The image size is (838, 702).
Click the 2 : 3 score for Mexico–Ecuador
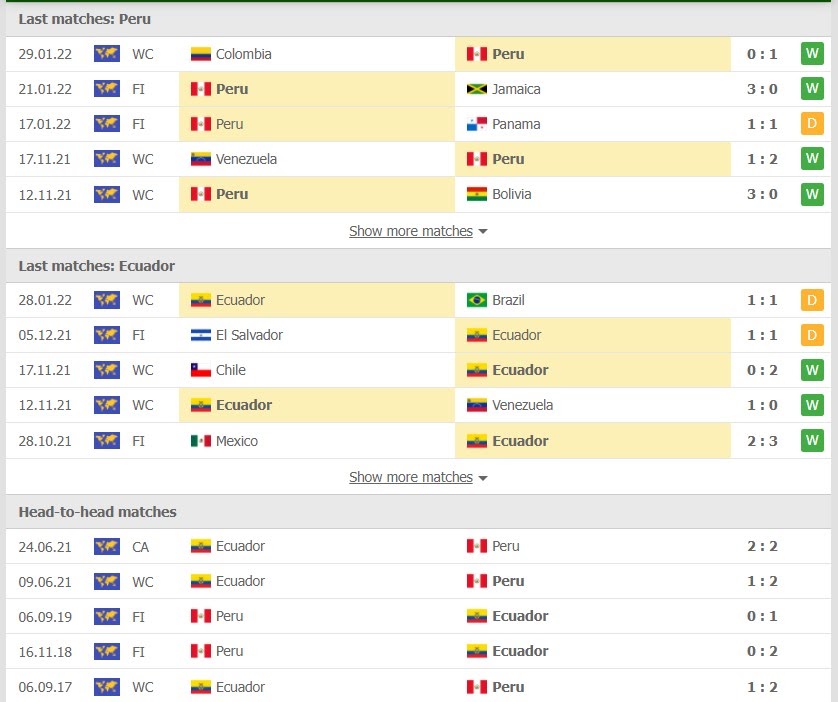[x=762, y=441]
